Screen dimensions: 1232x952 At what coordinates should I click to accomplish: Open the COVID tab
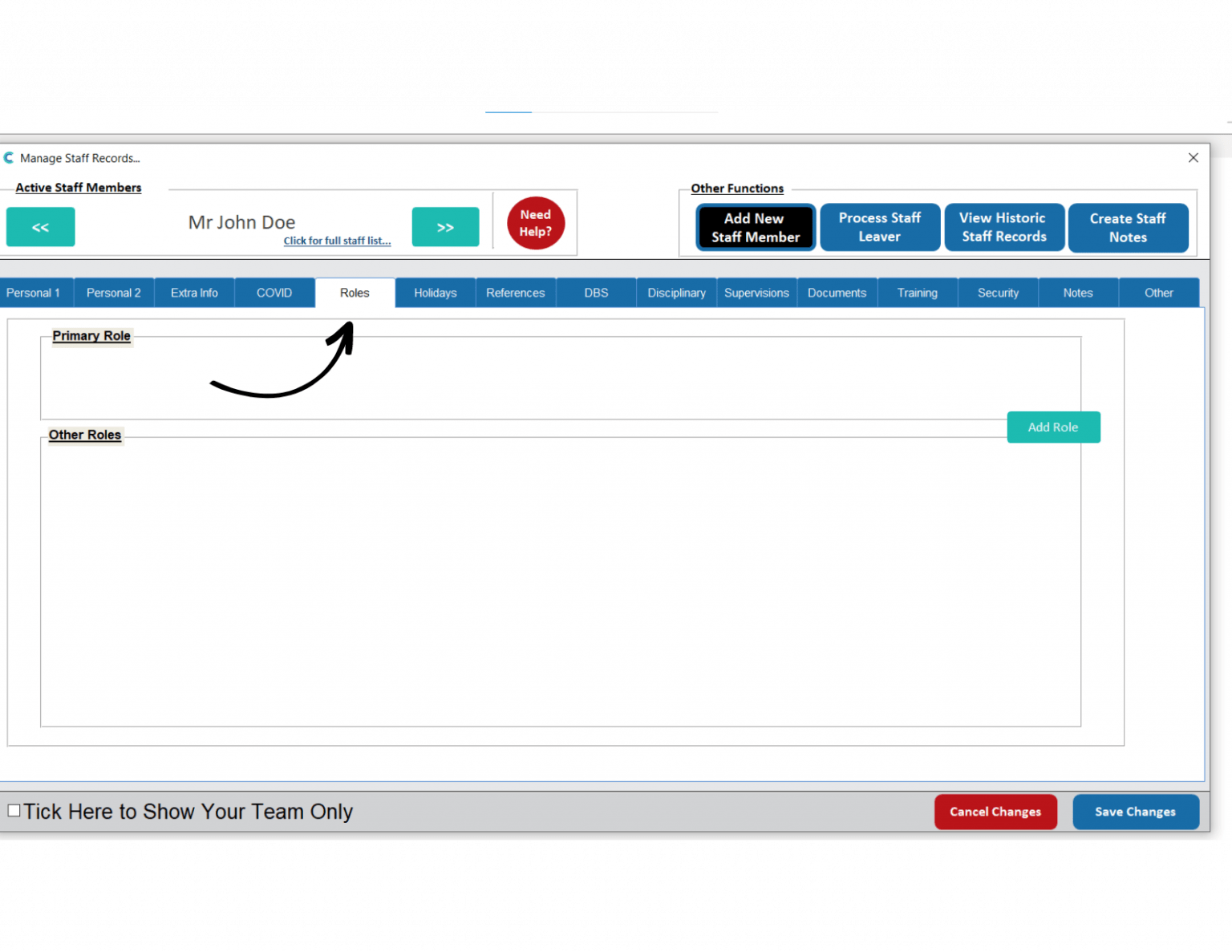pyautogui.click(x=274, y=292)
